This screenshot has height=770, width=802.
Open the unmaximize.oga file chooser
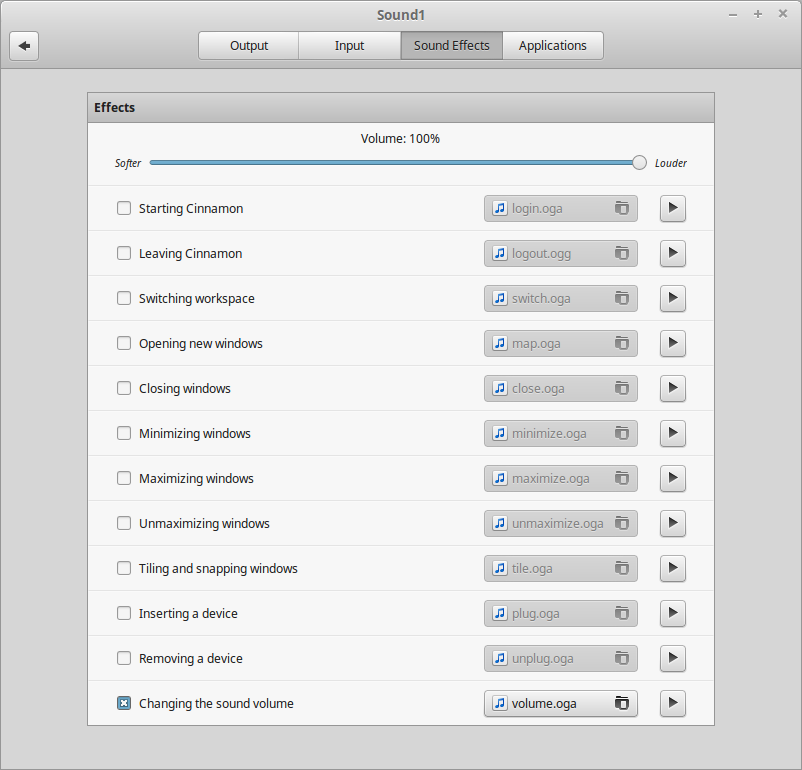click(561, 523)
